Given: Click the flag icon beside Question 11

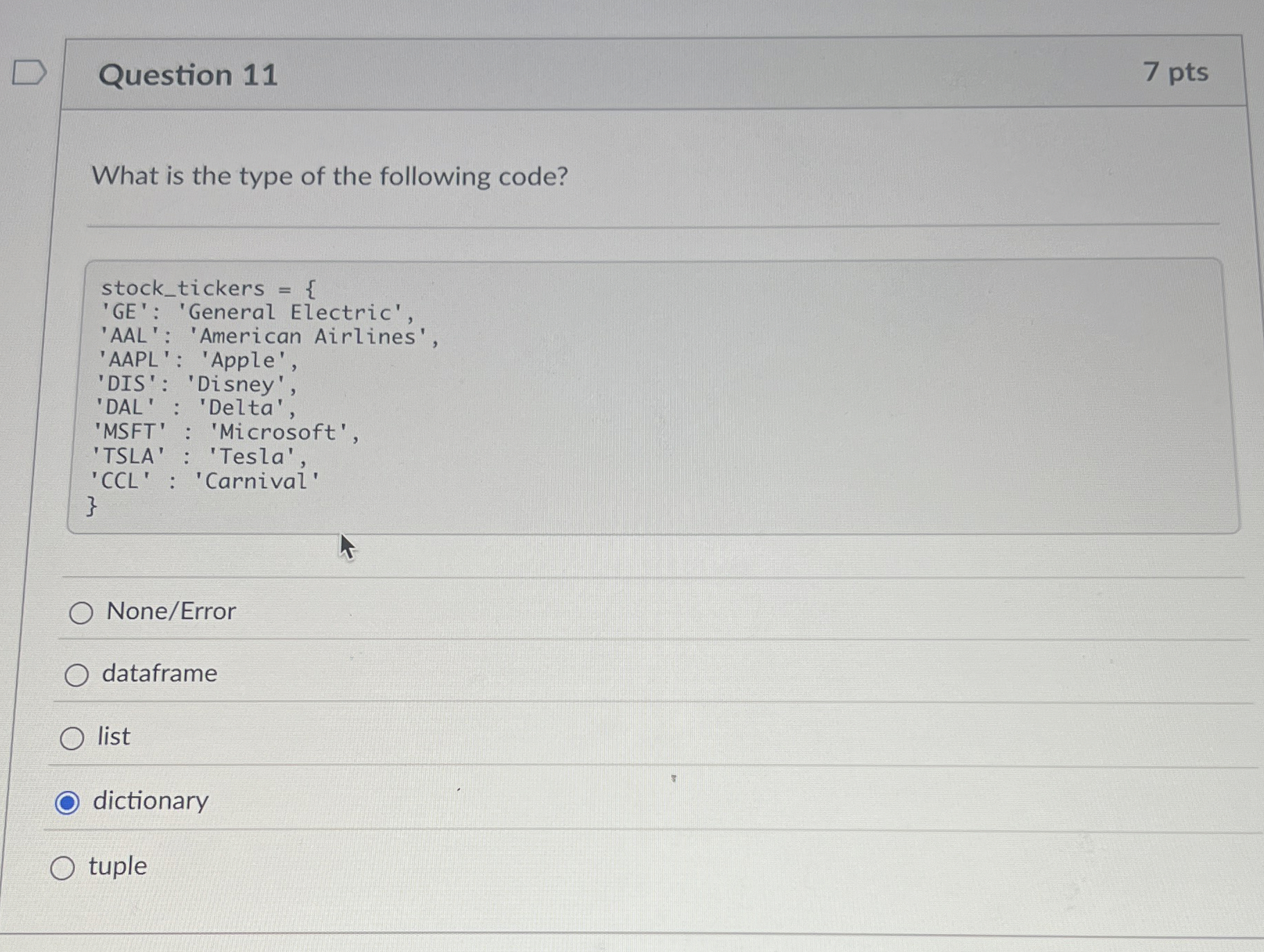Looking at the screenshot, I should pos(28,71).
